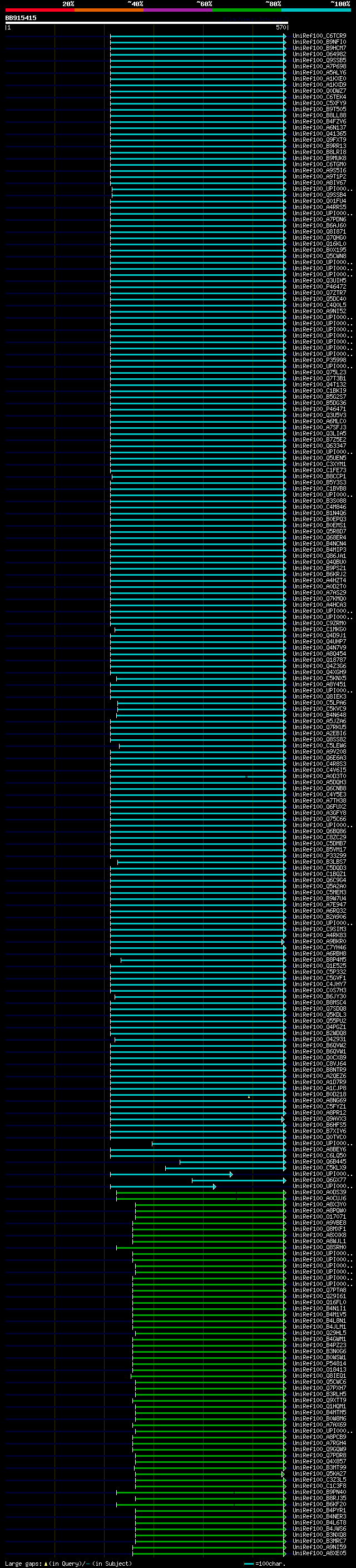
Task: Click the cyan ~100% identity color band
Action: coord(316,10)
